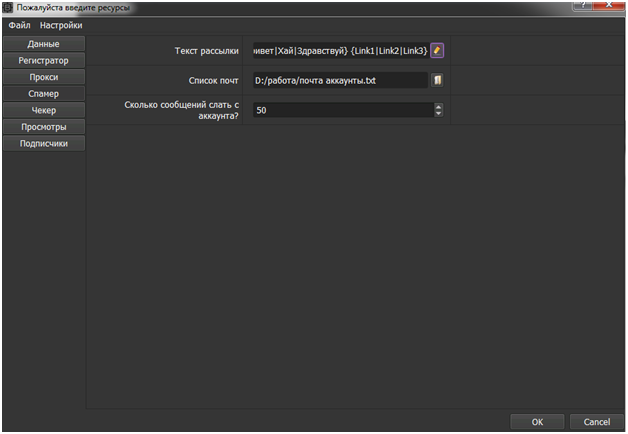Image resolution: width=628 pixels, height=434 pixels.
Task: Open the Файл menu
Action: pos(19,24)
